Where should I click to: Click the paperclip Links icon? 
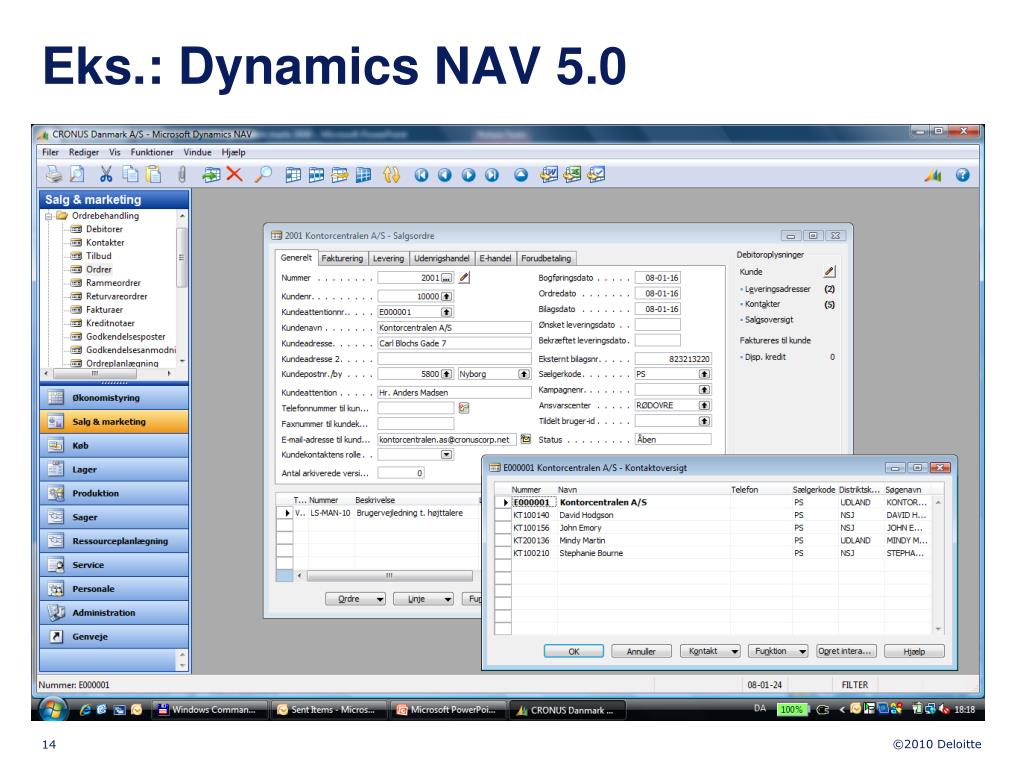182,174
